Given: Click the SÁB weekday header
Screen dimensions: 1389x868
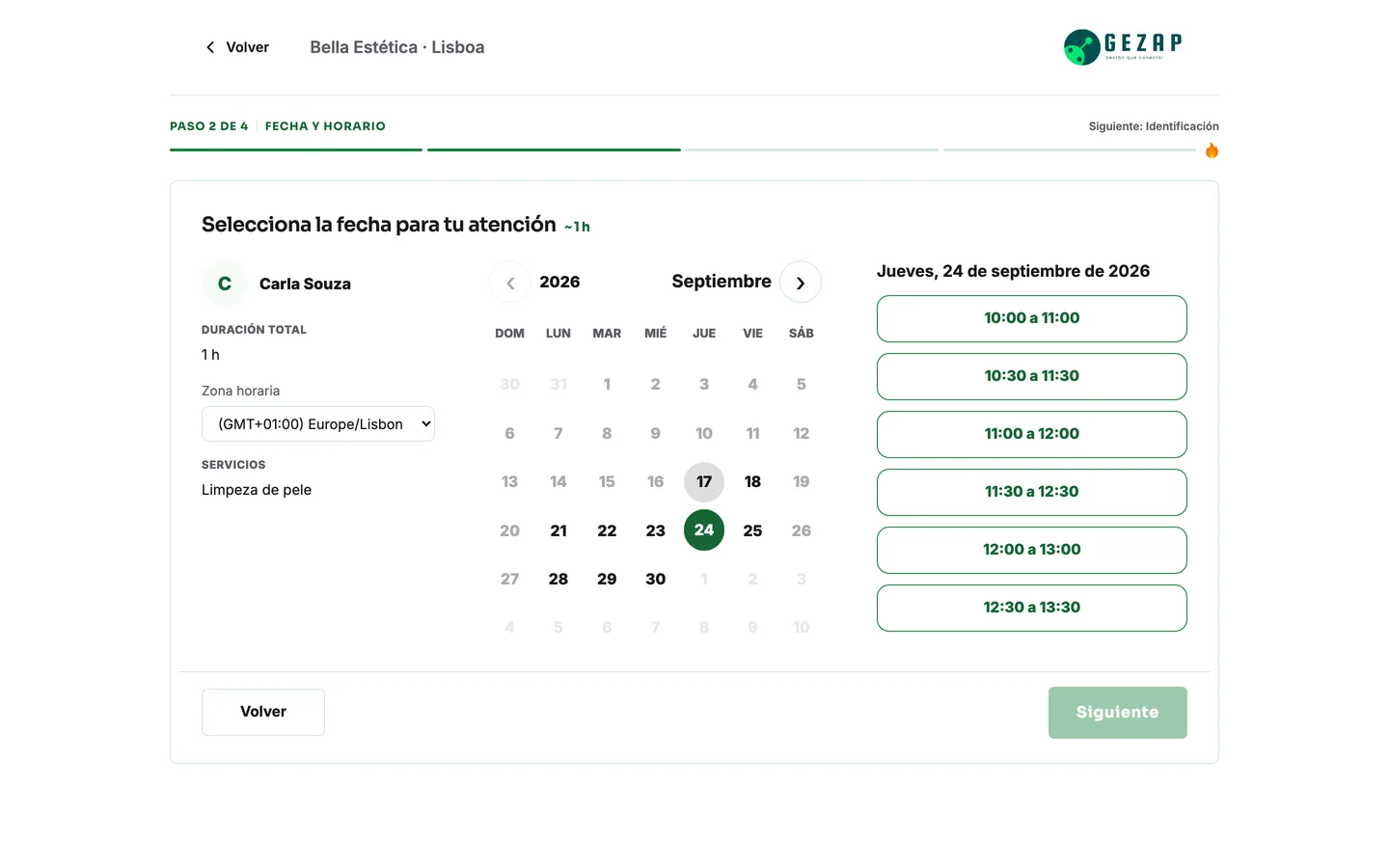Looking at the screenshot, I should coord(802,334).
